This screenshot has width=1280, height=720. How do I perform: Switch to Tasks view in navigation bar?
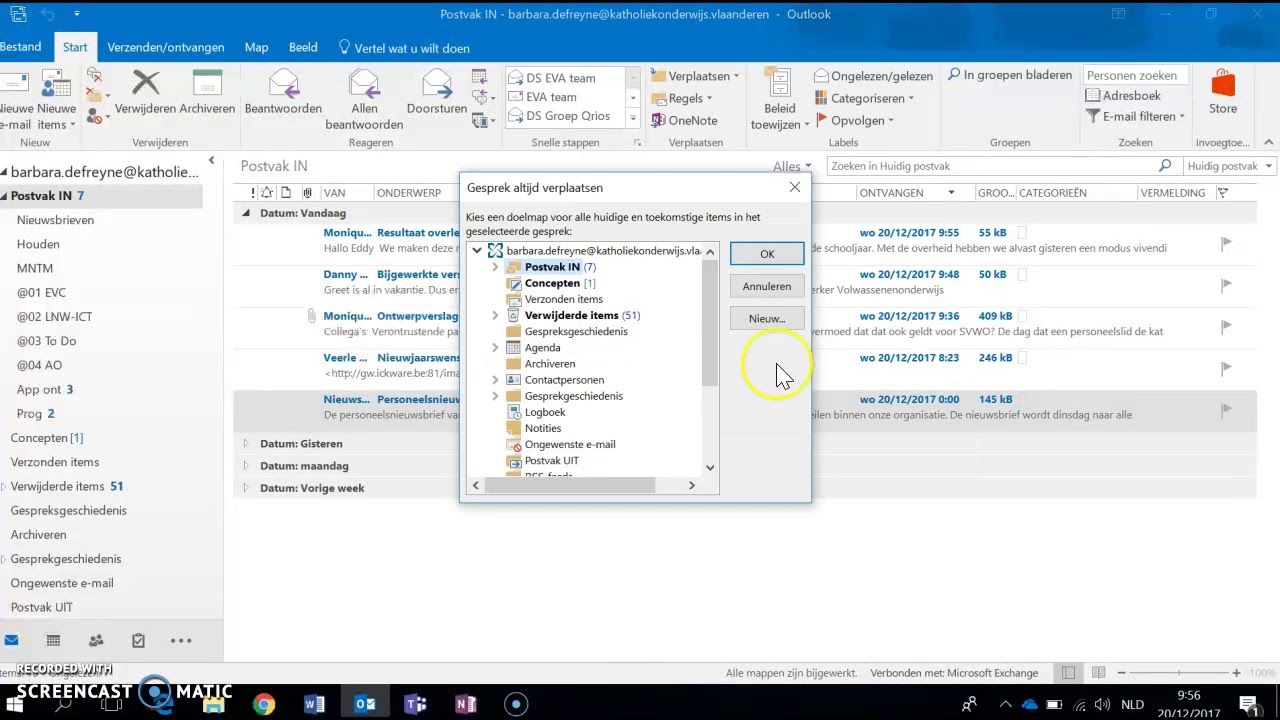click(x=138, y=641)
